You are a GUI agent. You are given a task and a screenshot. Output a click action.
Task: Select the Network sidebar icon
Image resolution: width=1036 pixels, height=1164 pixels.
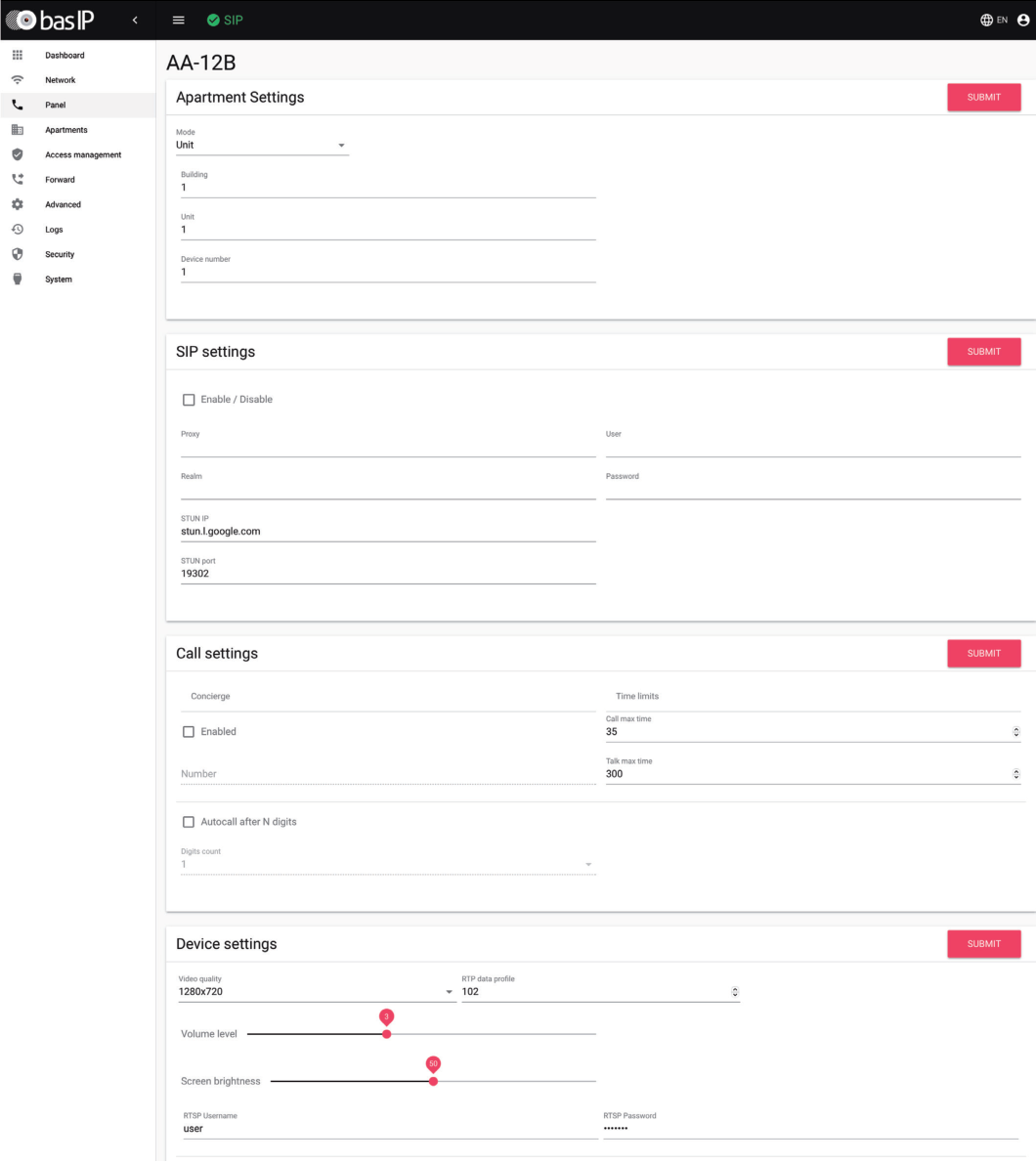click(17, 79)
